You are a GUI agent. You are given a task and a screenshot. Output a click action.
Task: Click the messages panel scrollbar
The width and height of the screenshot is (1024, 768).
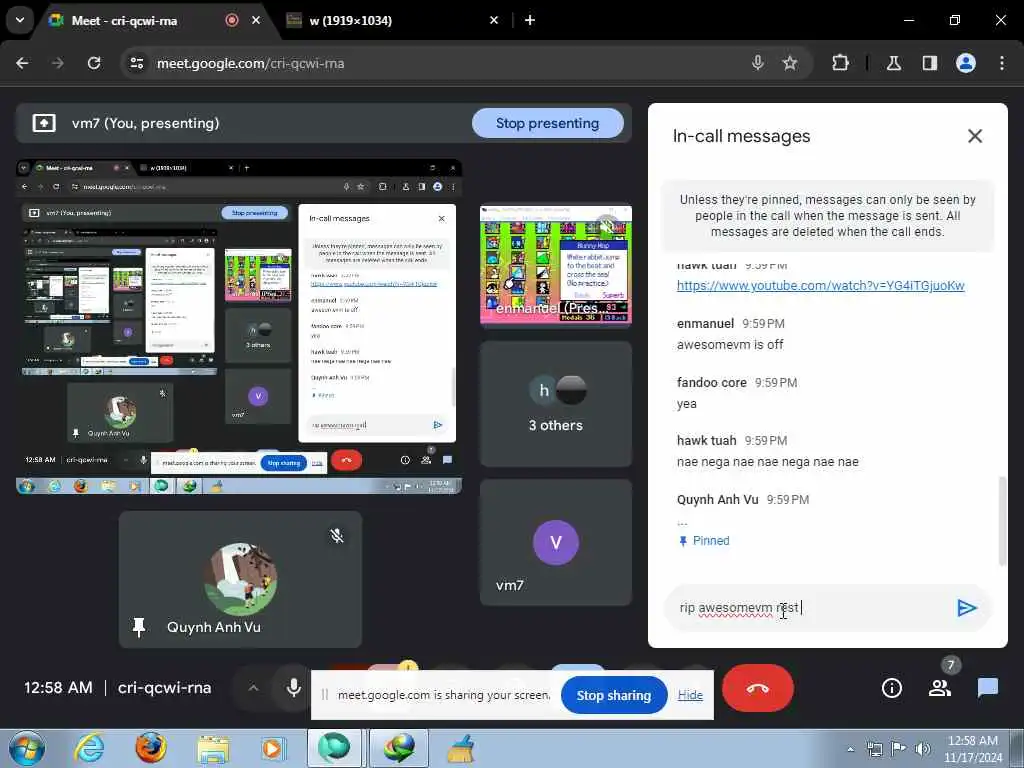point(1002,521)
